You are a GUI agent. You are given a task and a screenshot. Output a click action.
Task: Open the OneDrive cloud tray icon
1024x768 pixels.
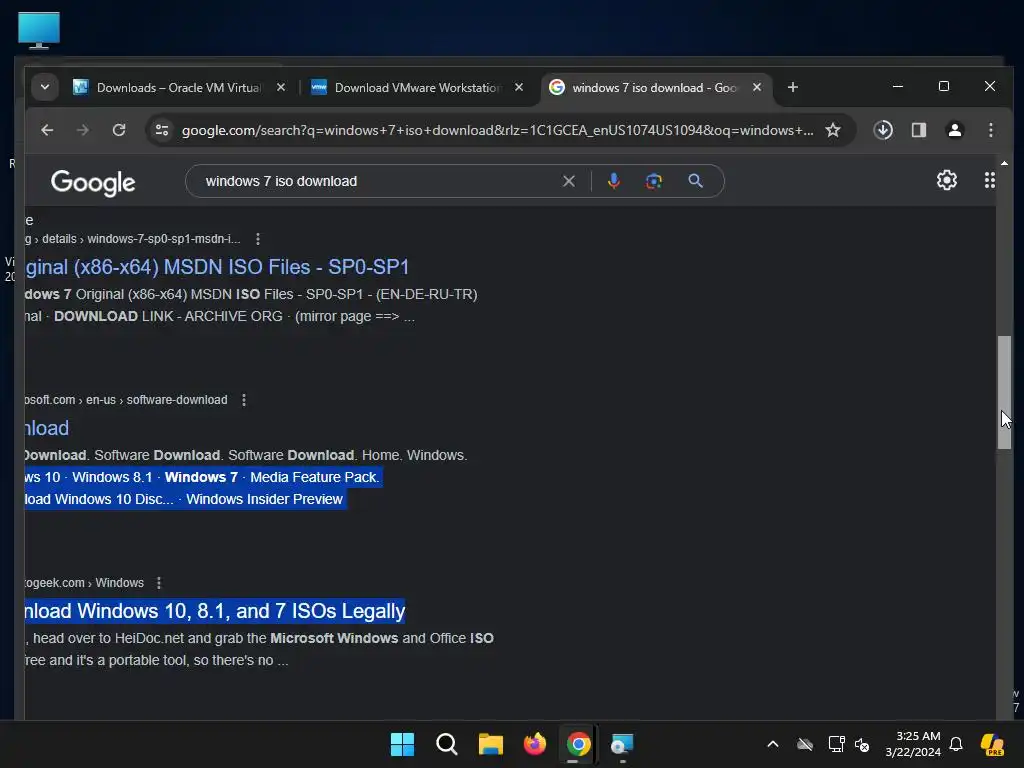tap(805, 744)
